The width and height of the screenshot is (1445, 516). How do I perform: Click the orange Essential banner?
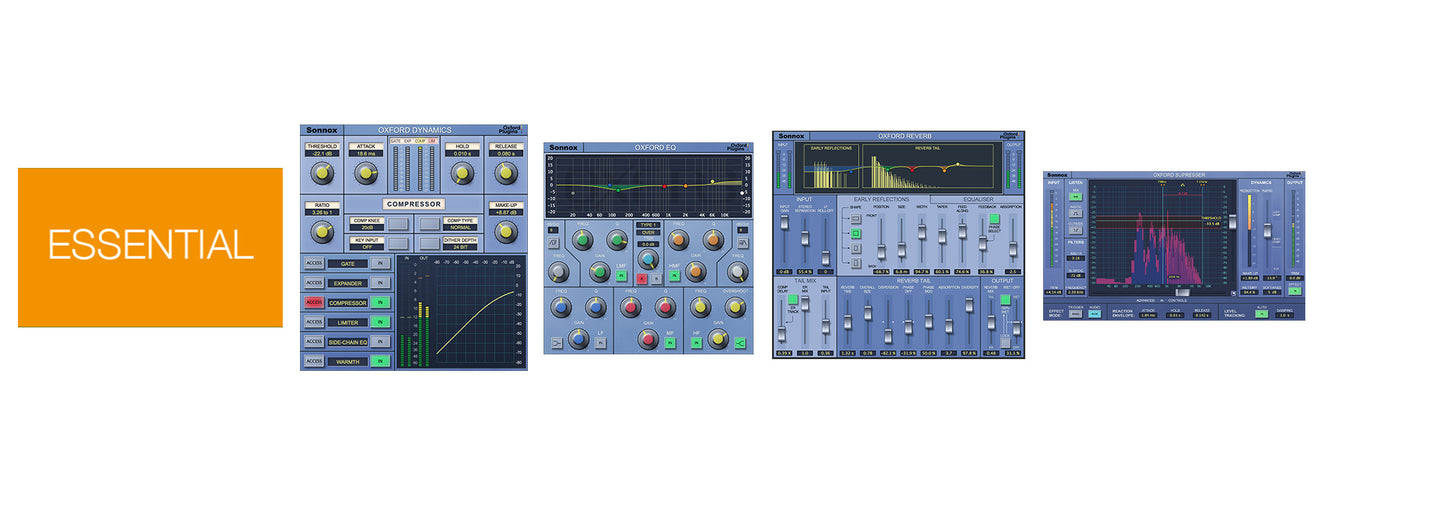pyautogui.click(x=150, y=247)
